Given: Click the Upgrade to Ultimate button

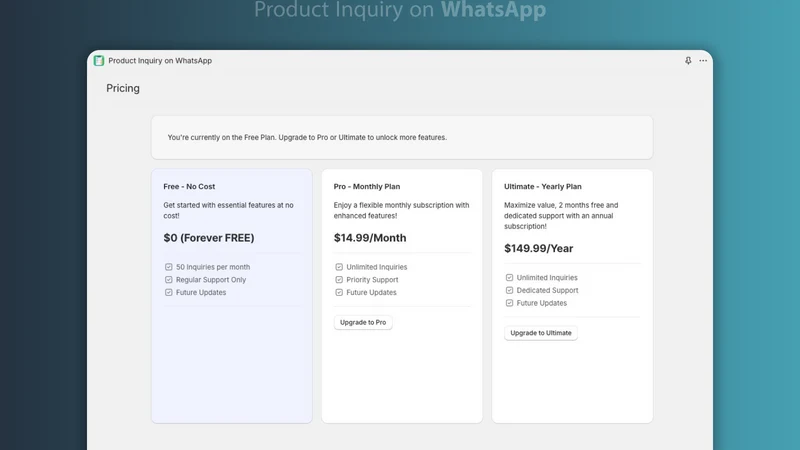Looking at the screenshot, I should tap(541, 333).
